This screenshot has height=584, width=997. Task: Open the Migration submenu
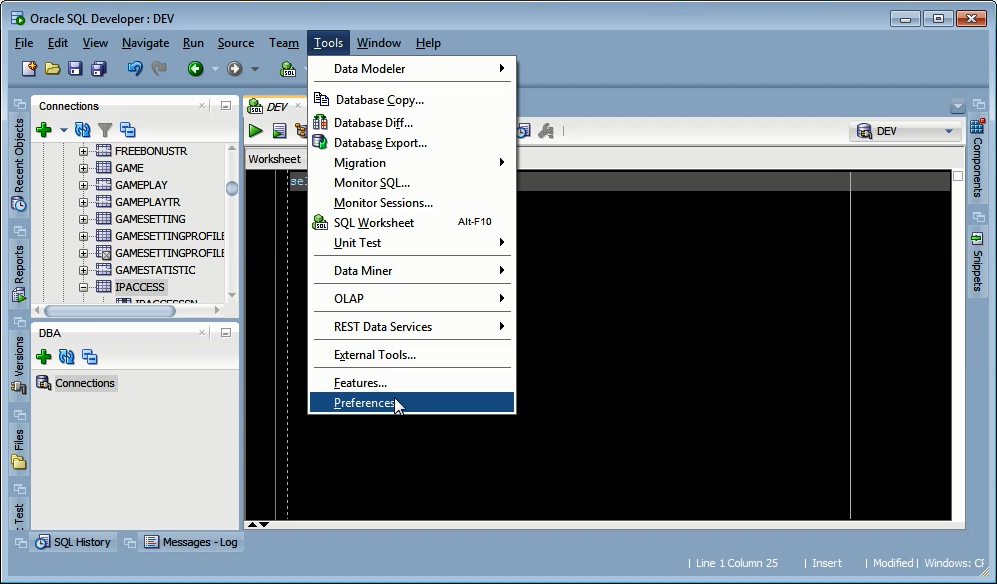pyautogui.click(x=411, y=163)
